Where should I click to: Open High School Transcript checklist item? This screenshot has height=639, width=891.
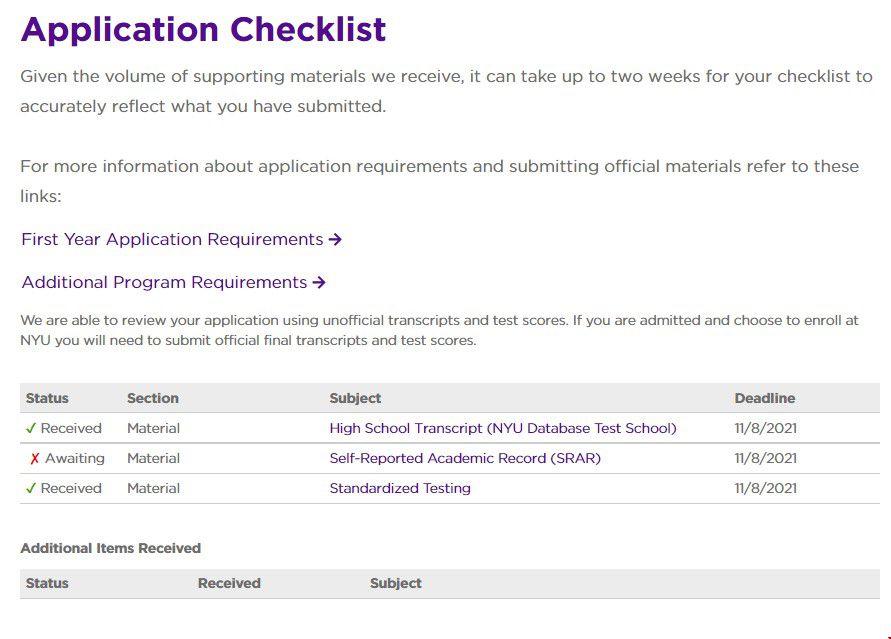pyautogui.click(x=503, y=428)
